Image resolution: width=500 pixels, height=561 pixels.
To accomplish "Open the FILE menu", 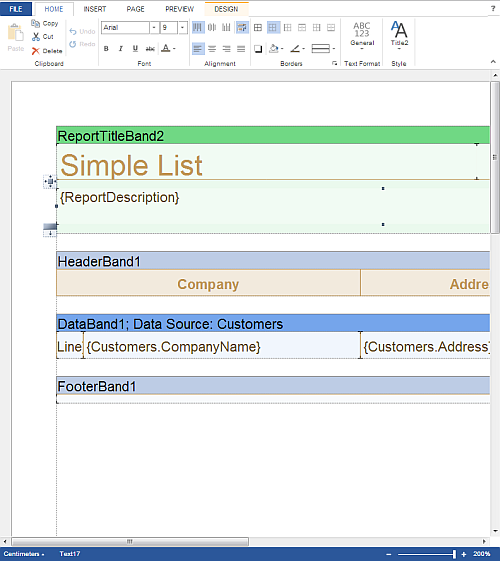I will [x=16, y=9].
